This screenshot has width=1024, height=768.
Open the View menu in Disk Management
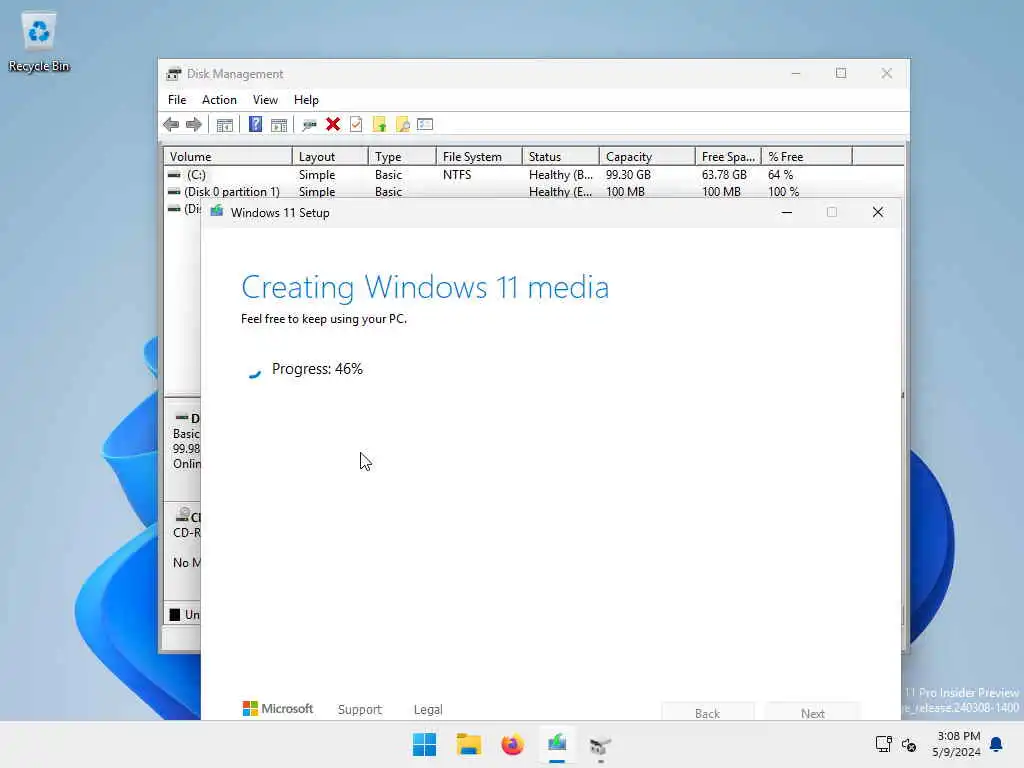click(265, 100)
